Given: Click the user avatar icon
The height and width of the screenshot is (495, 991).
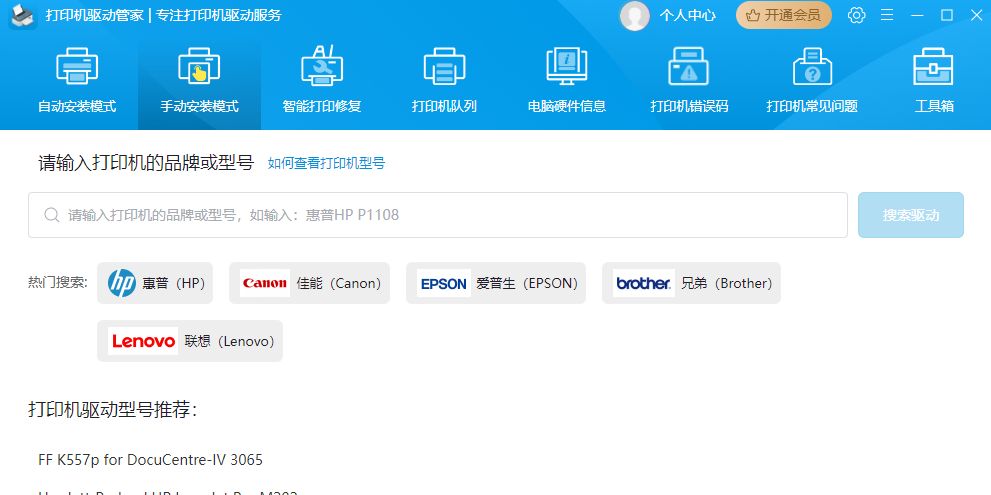Looking at the screenshot, I should coord(634,15).
